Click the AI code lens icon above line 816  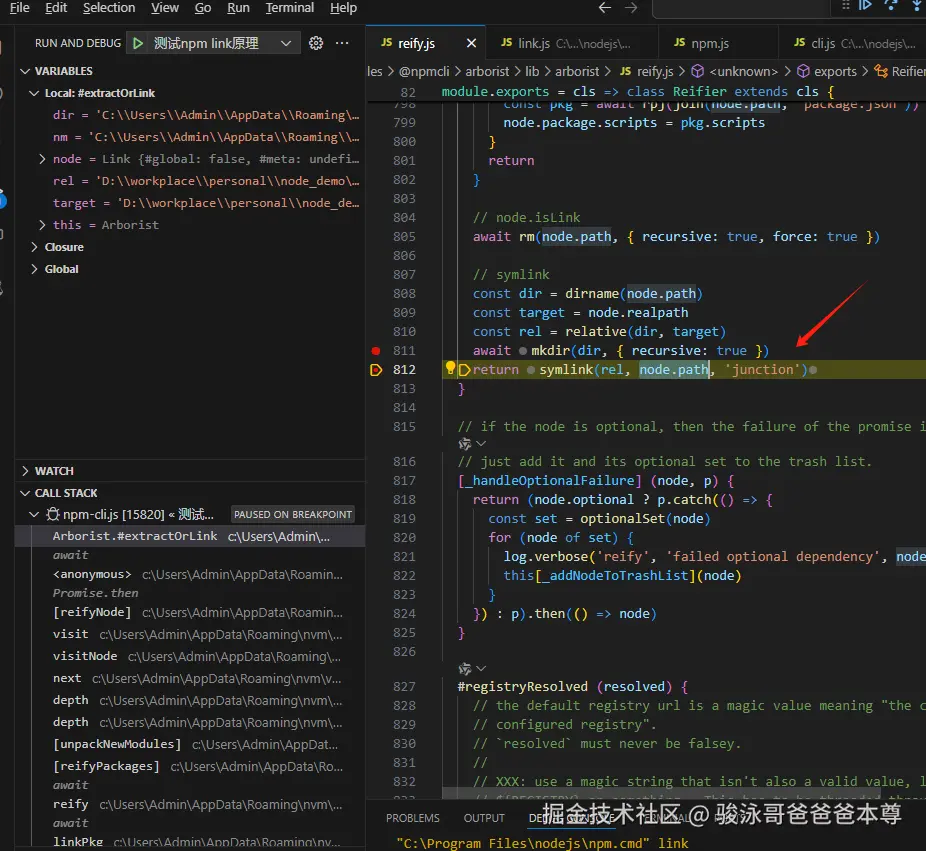point(465,443)
